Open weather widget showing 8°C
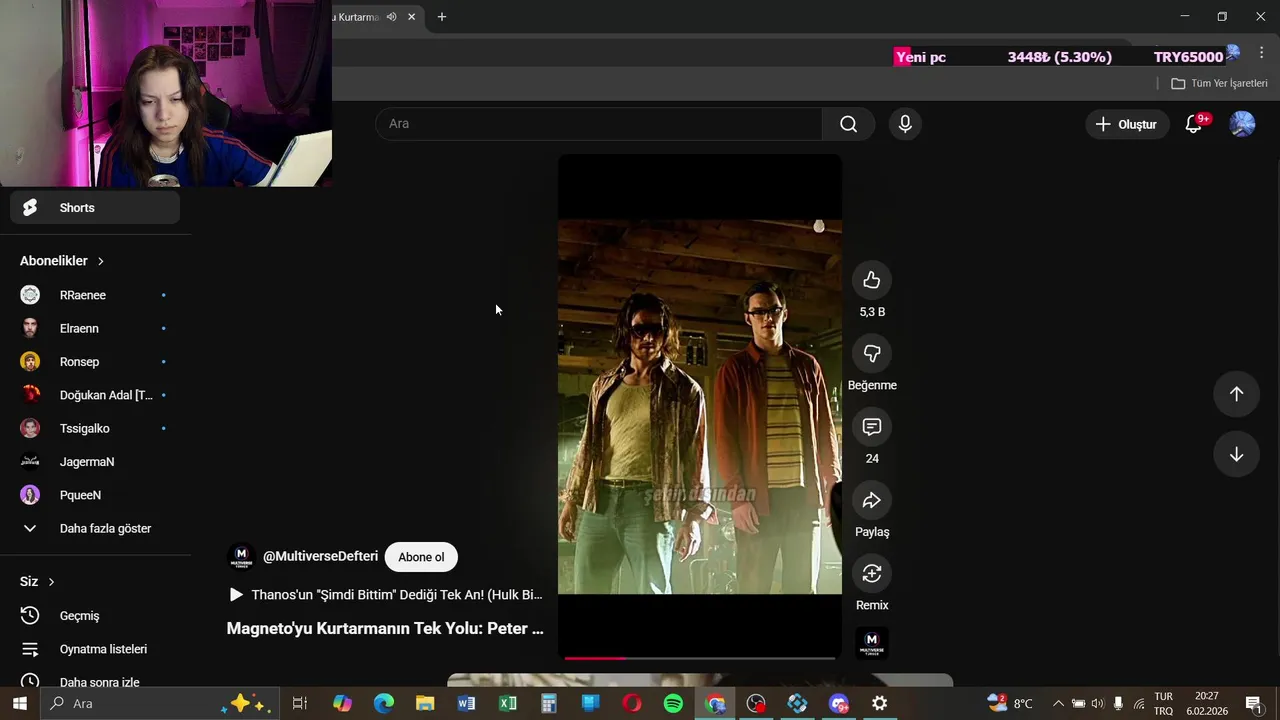1280x720 pixels. (x=1010, y=704)
